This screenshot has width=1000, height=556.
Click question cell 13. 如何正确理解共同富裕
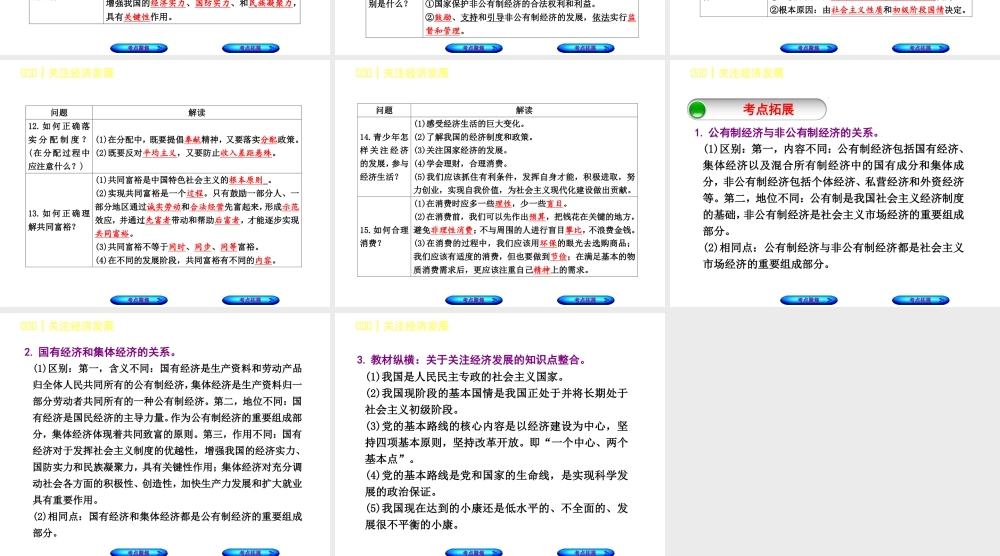tap(59, 220)
